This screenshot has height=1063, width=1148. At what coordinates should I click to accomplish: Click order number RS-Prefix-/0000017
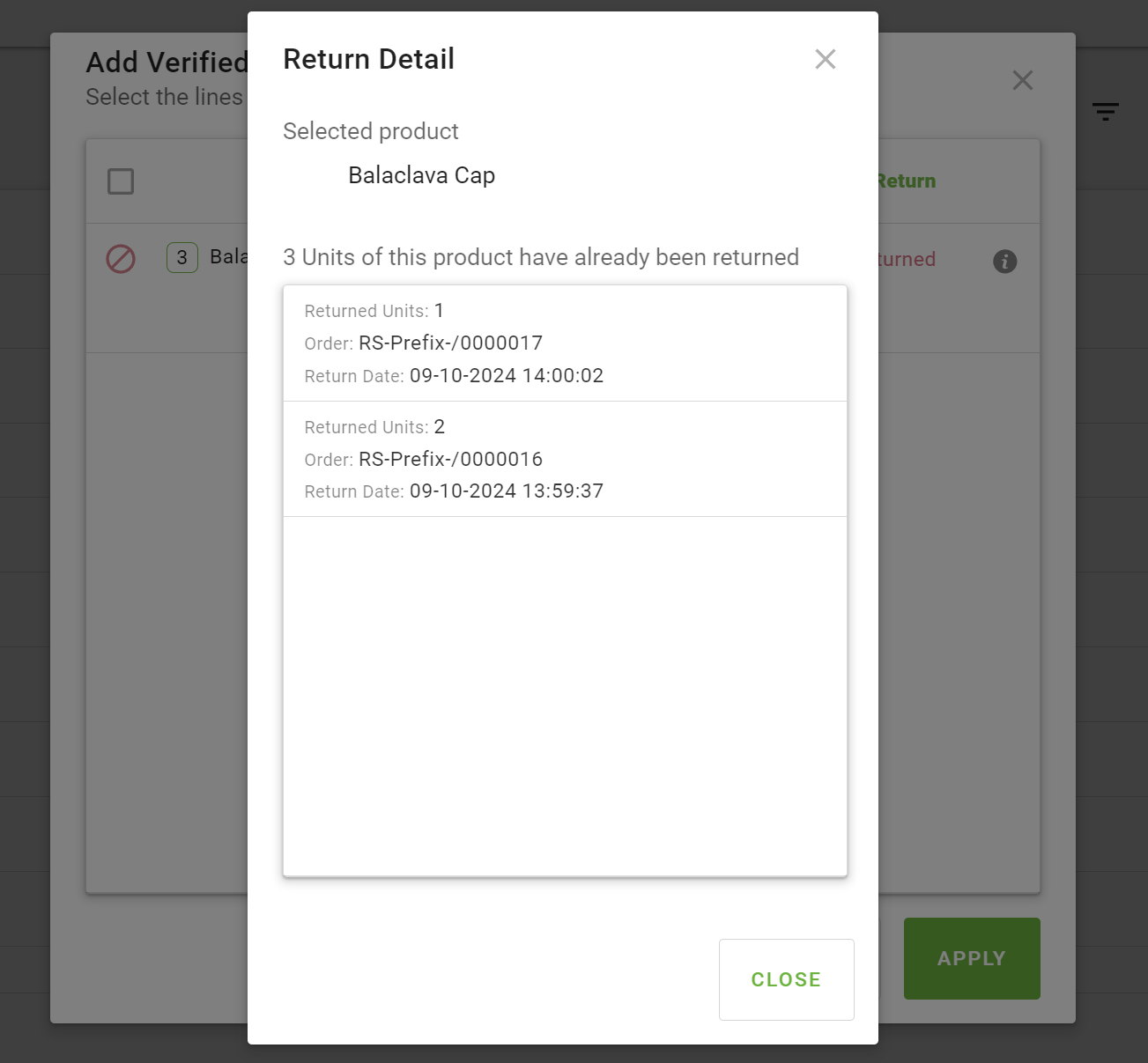(450, 343)
